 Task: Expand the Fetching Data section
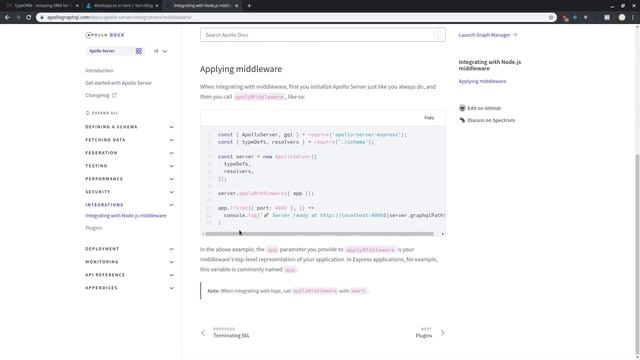129,140
